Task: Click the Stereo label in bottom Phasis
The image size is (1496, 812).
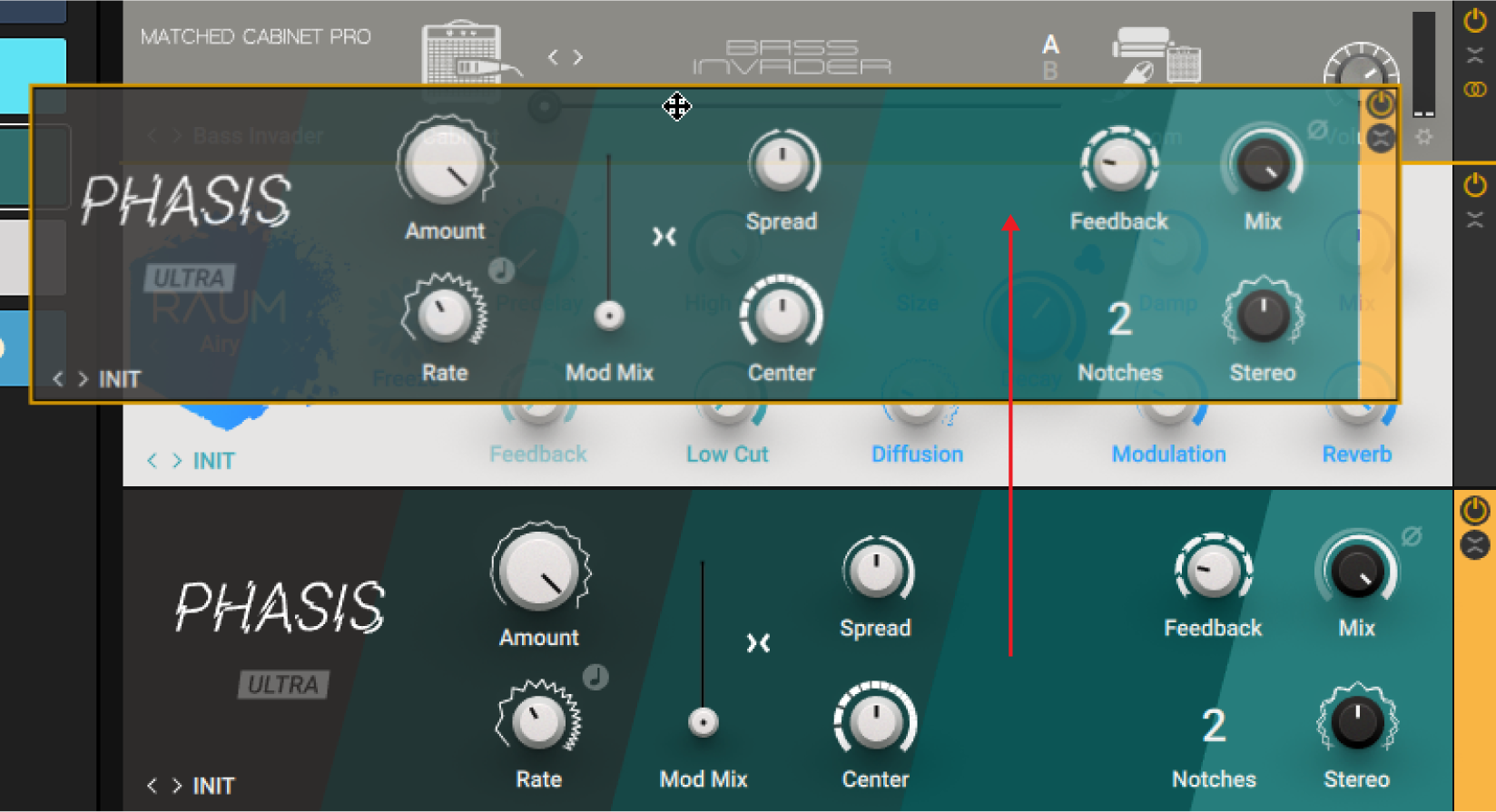Action: click(x=1356, y=779)
